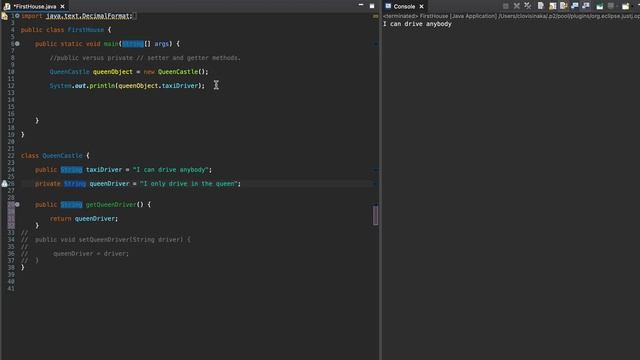Click string "I only drive in the queen"

189,184
